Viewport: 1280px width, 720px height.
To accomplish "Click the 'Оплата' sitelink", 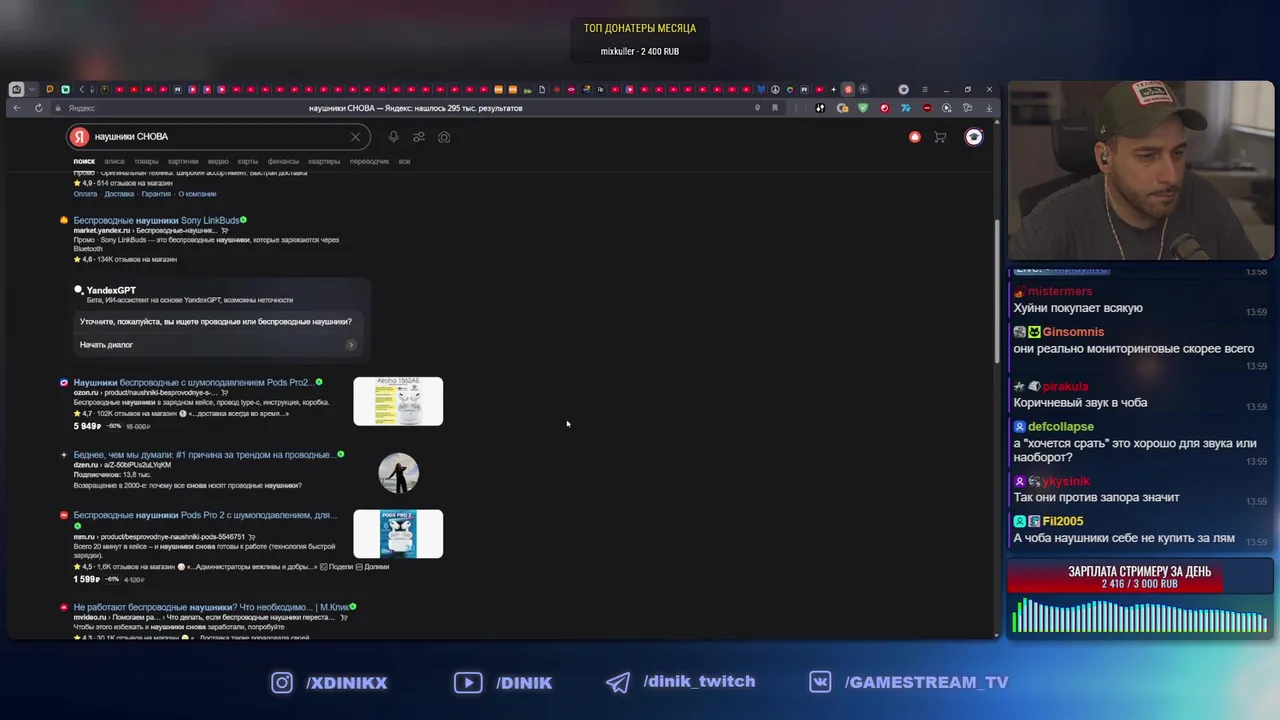I will click(85, 194).
